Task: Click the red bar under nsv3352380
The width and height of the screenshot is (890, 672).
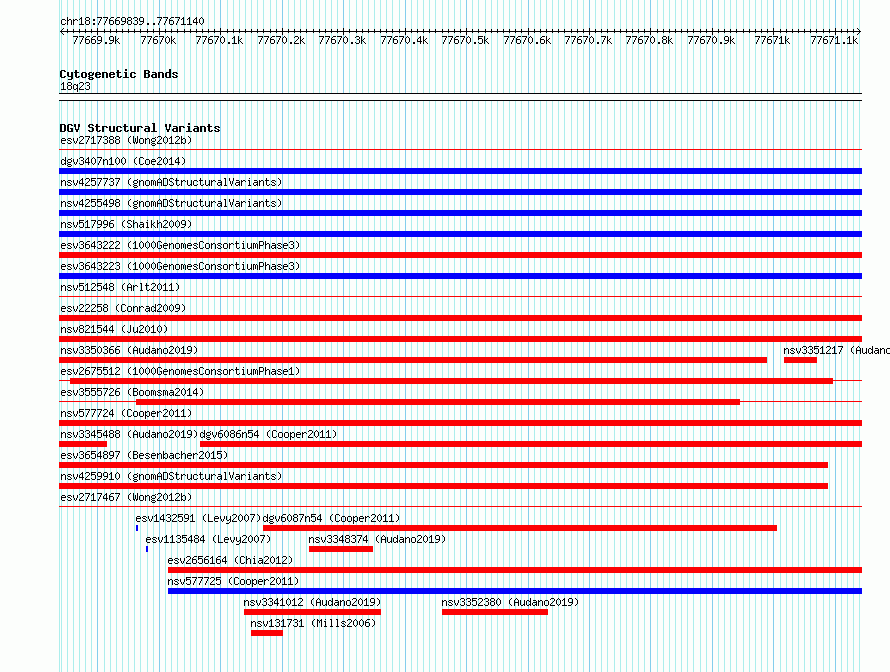Action: 495,612
